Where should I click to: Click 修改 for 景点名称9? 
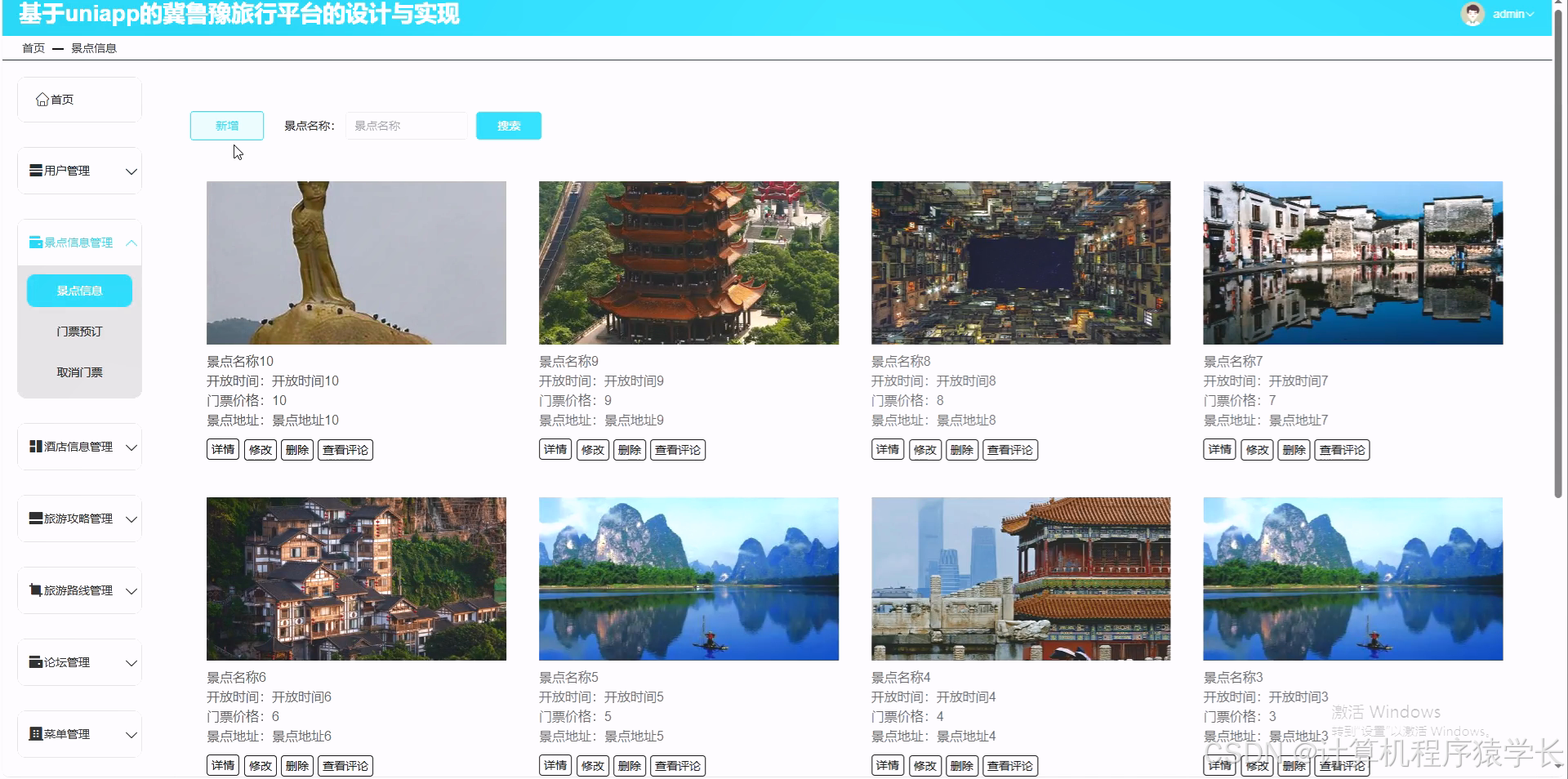(593, 450)
